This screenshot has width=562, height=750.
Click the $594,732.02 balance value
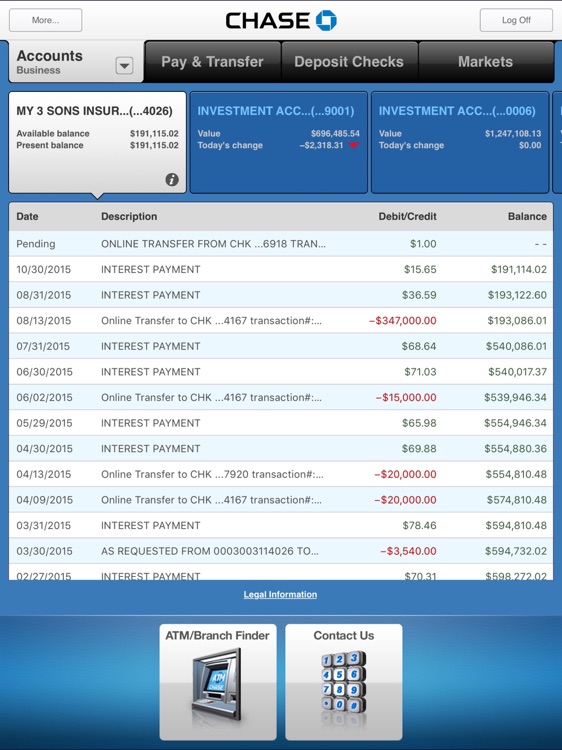[516, 551]
